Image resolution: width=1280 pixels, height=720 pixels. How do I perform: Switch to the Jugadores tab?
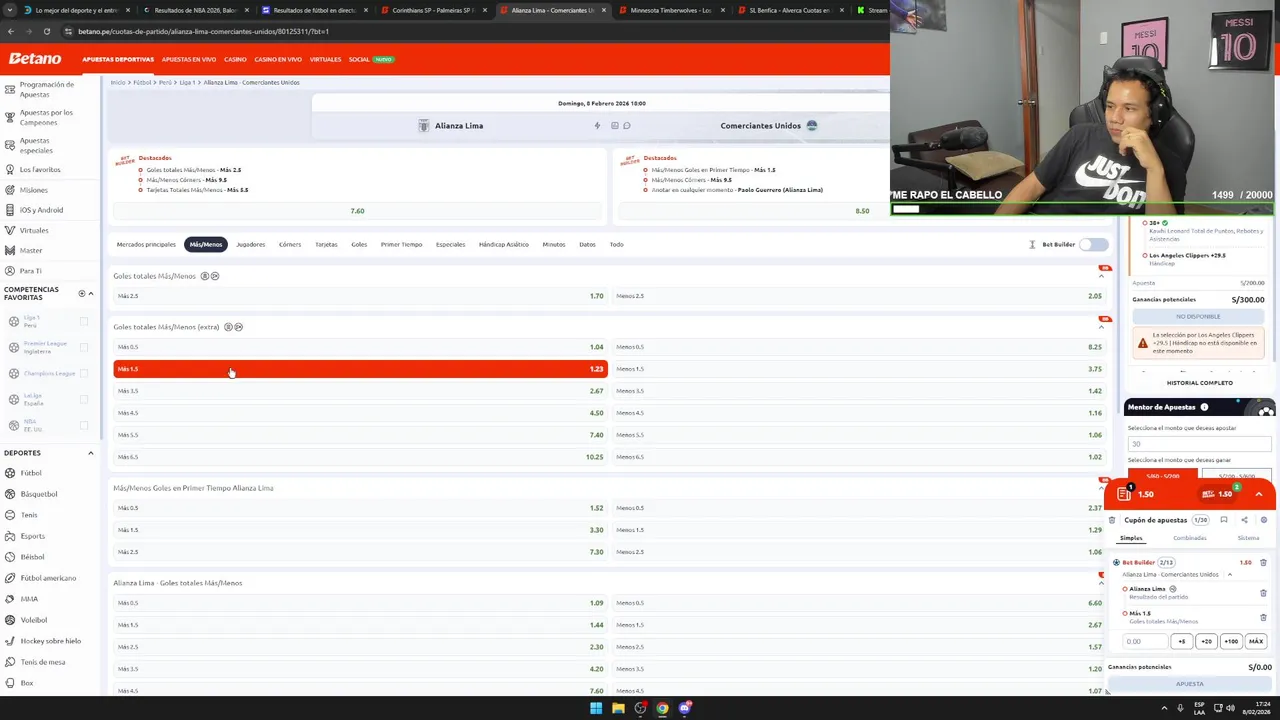(x=250, y=244)
